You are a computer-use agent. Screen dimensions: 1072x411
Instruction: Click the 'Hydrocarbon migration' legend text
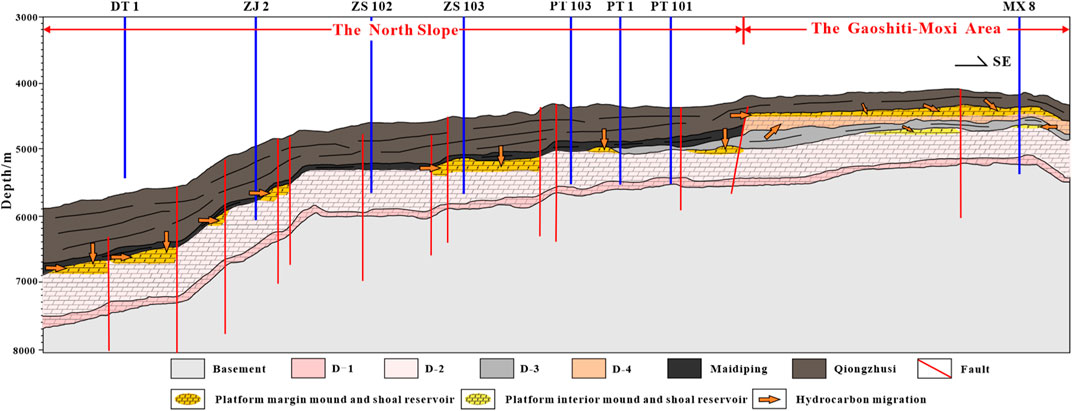point(863,399)
